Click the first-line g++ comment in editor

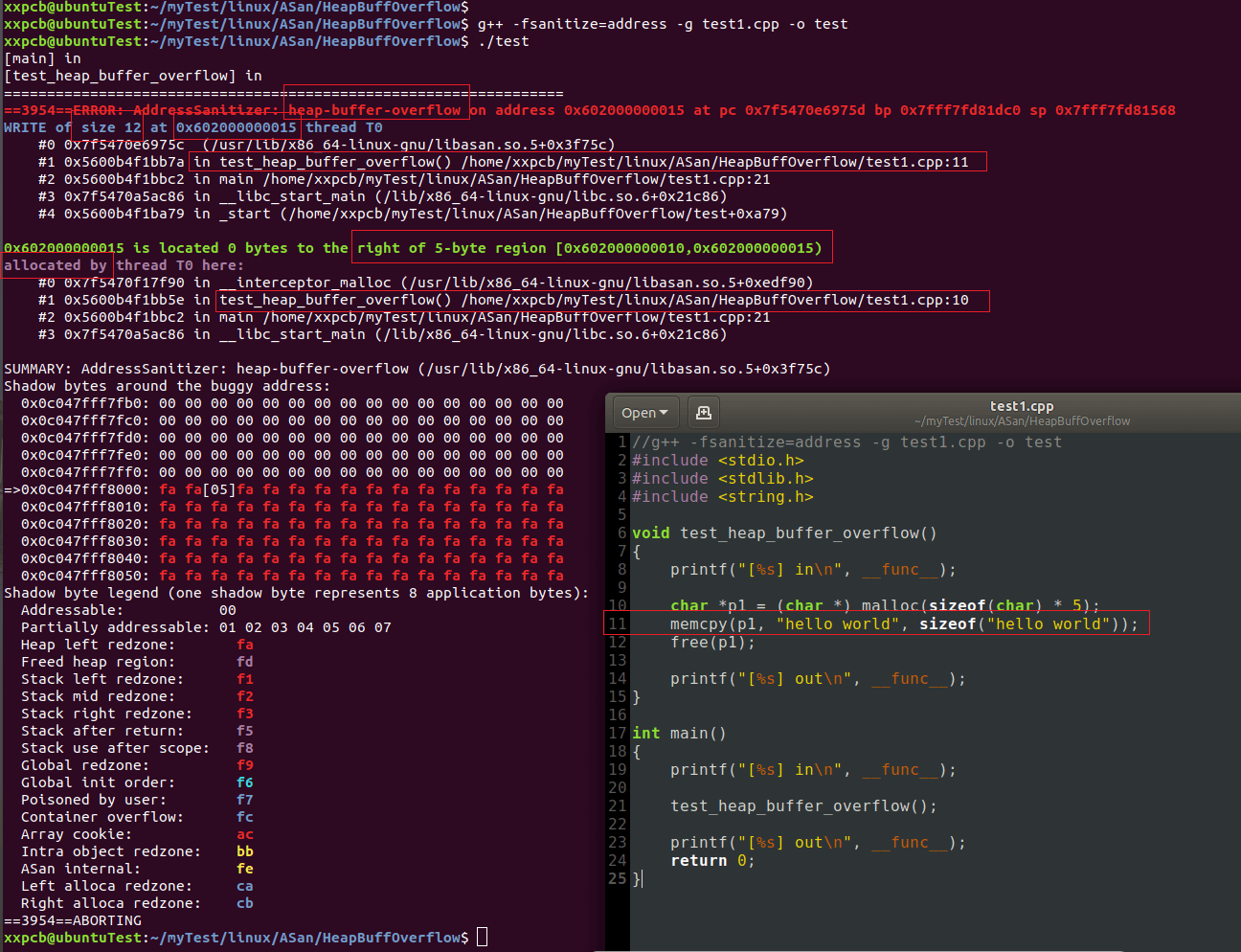click(x=846, y=442)
